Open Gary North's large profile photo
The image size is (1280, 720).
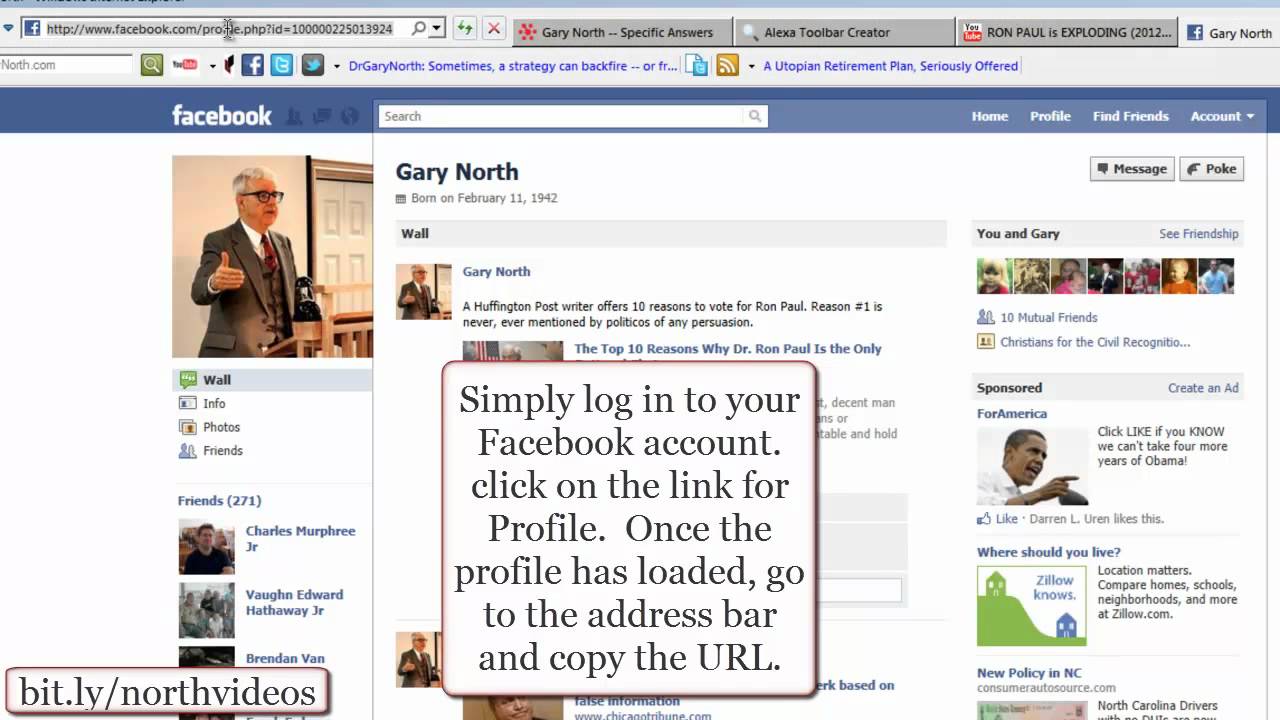tap(272, 256)
